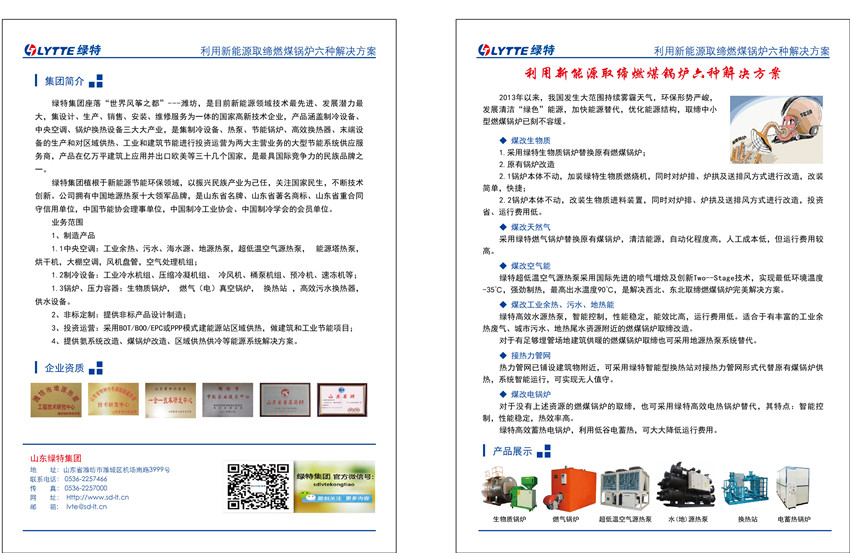
Task: Select the 换热站 product image
Action: (747, 490)
